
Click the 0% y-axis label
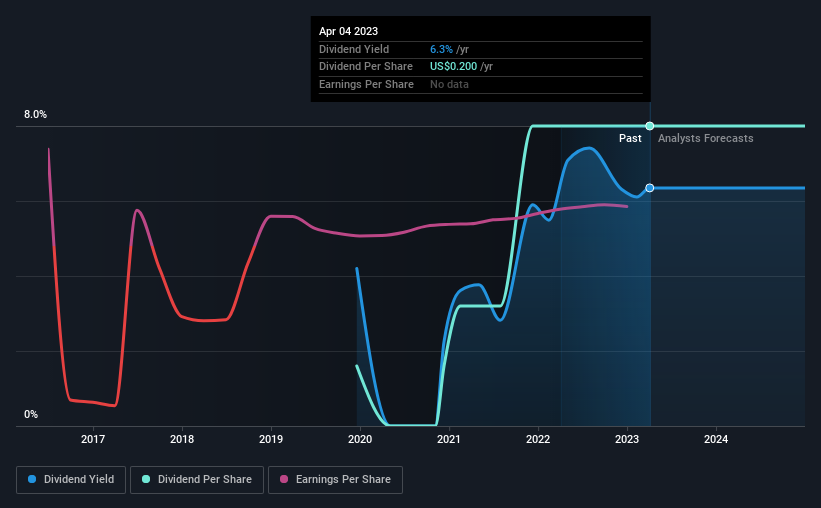click(x=31, y=414)
